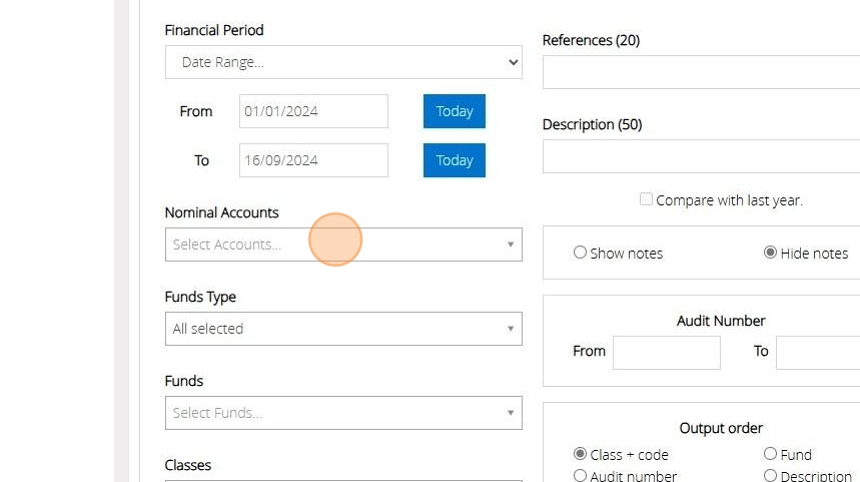Set To date using Today button
This screenshot has width=860, height=482.
click(x=454, y=160)
